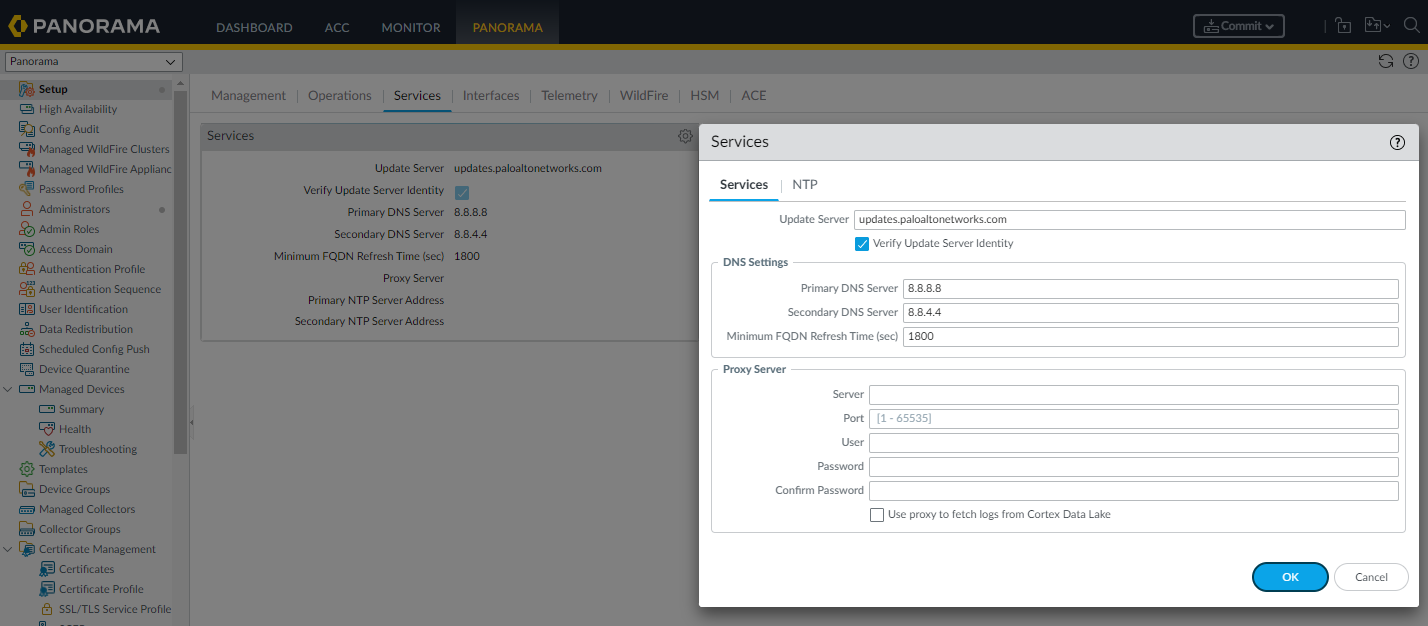The image size is (1428, 626).
Task: Select the ACE setup tab
Action: pos(754,96)
